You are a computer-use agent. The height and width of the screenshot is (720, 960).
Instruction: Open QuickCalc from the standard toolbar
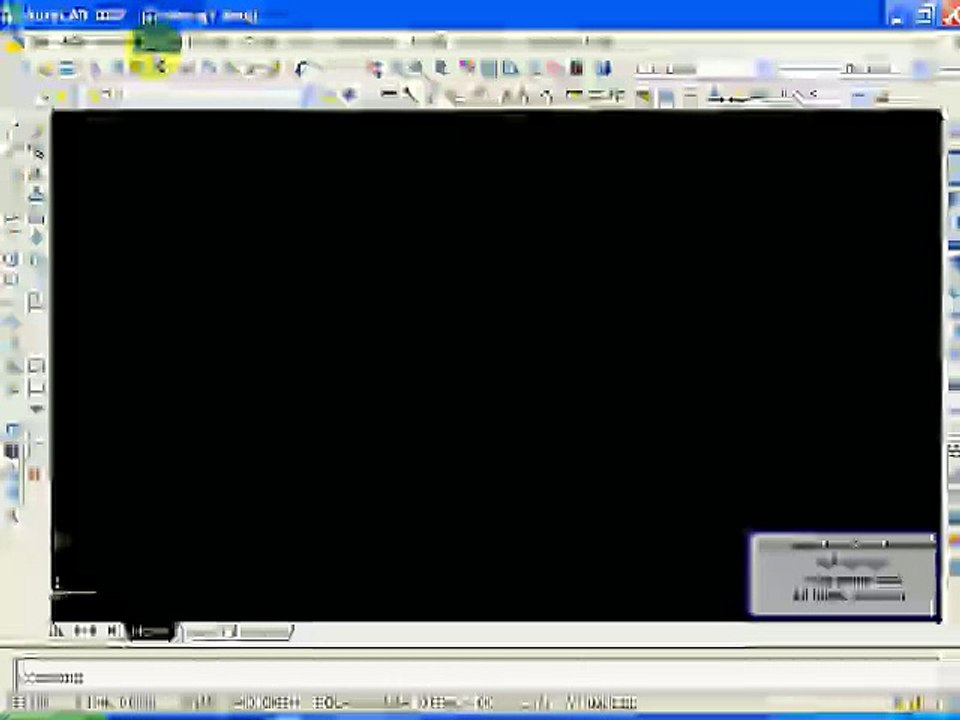point(576,69)
